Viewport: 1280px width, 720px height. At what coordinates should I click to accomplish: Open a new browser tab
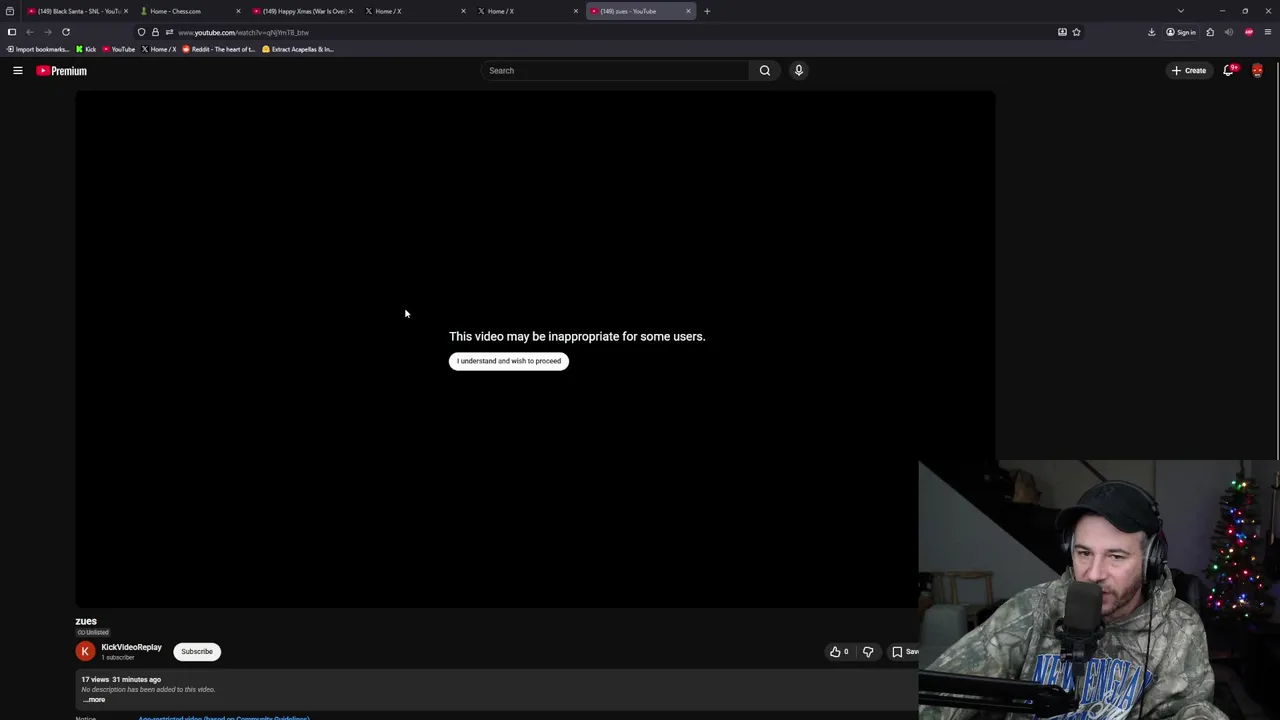pos(707,11)
